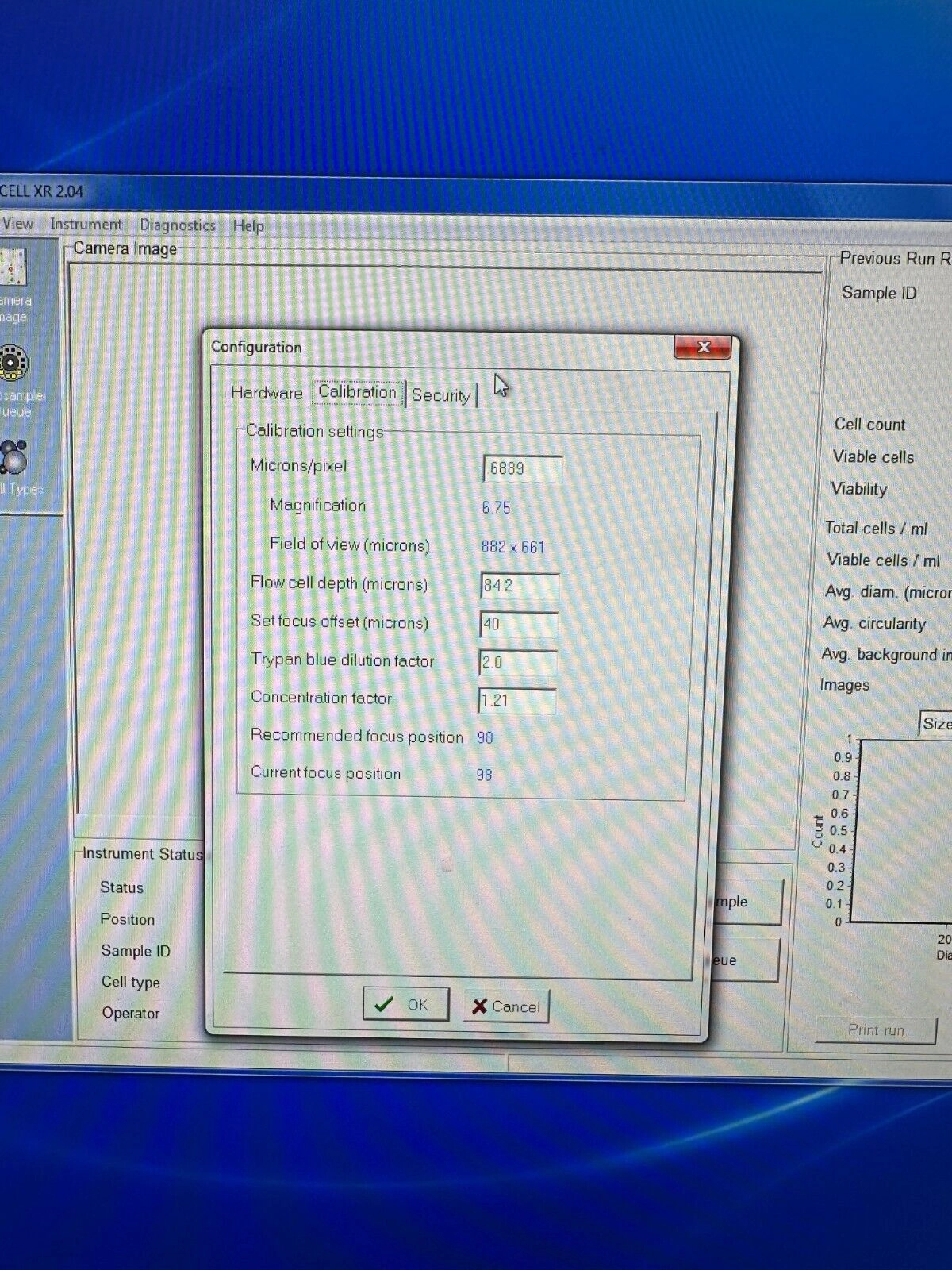Screen dimensions: 952x1270
Task: Switch to the Hardware tab
Action: (267, 393)
